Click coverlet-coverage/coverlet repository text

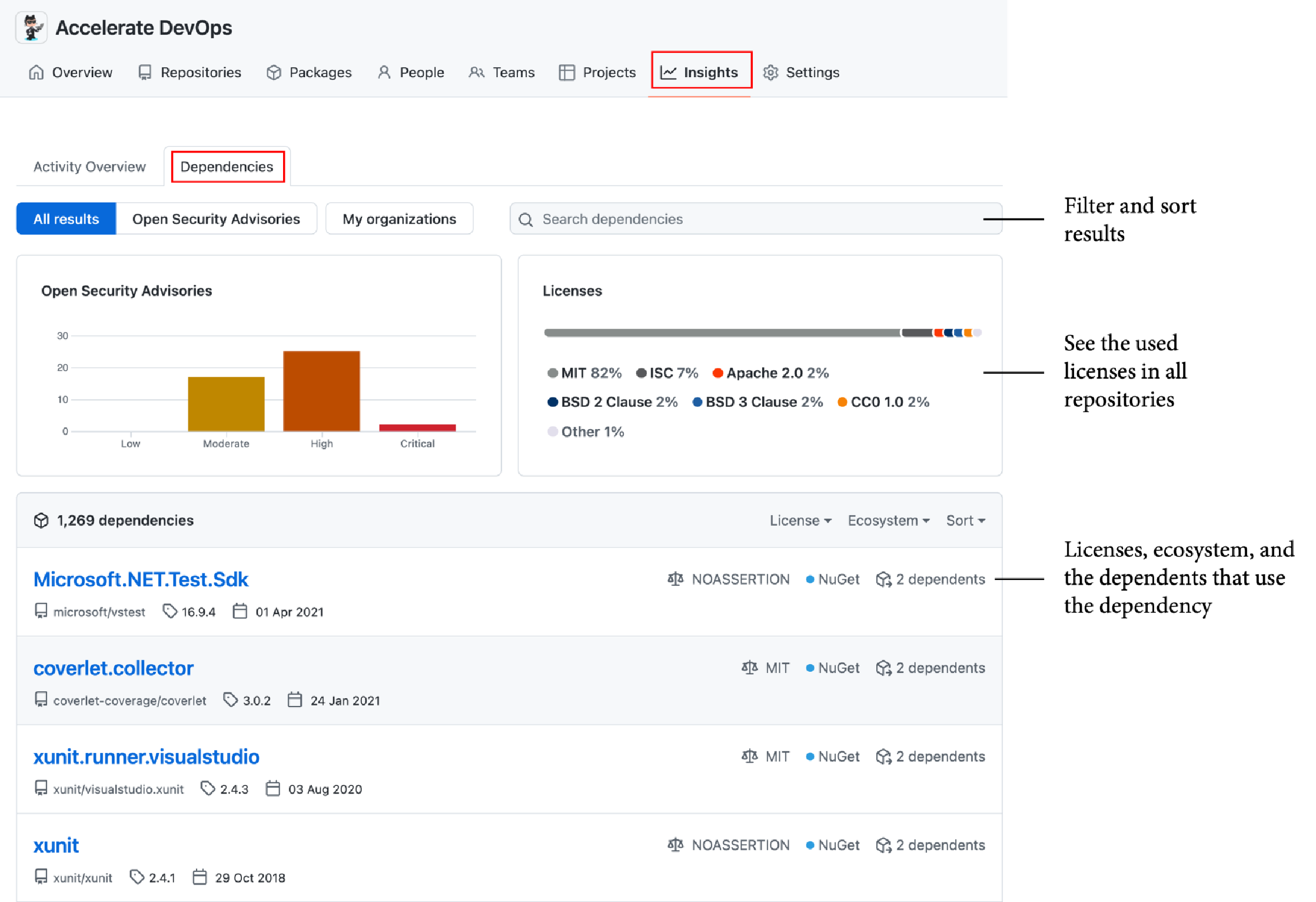click(x=129, y=701)
